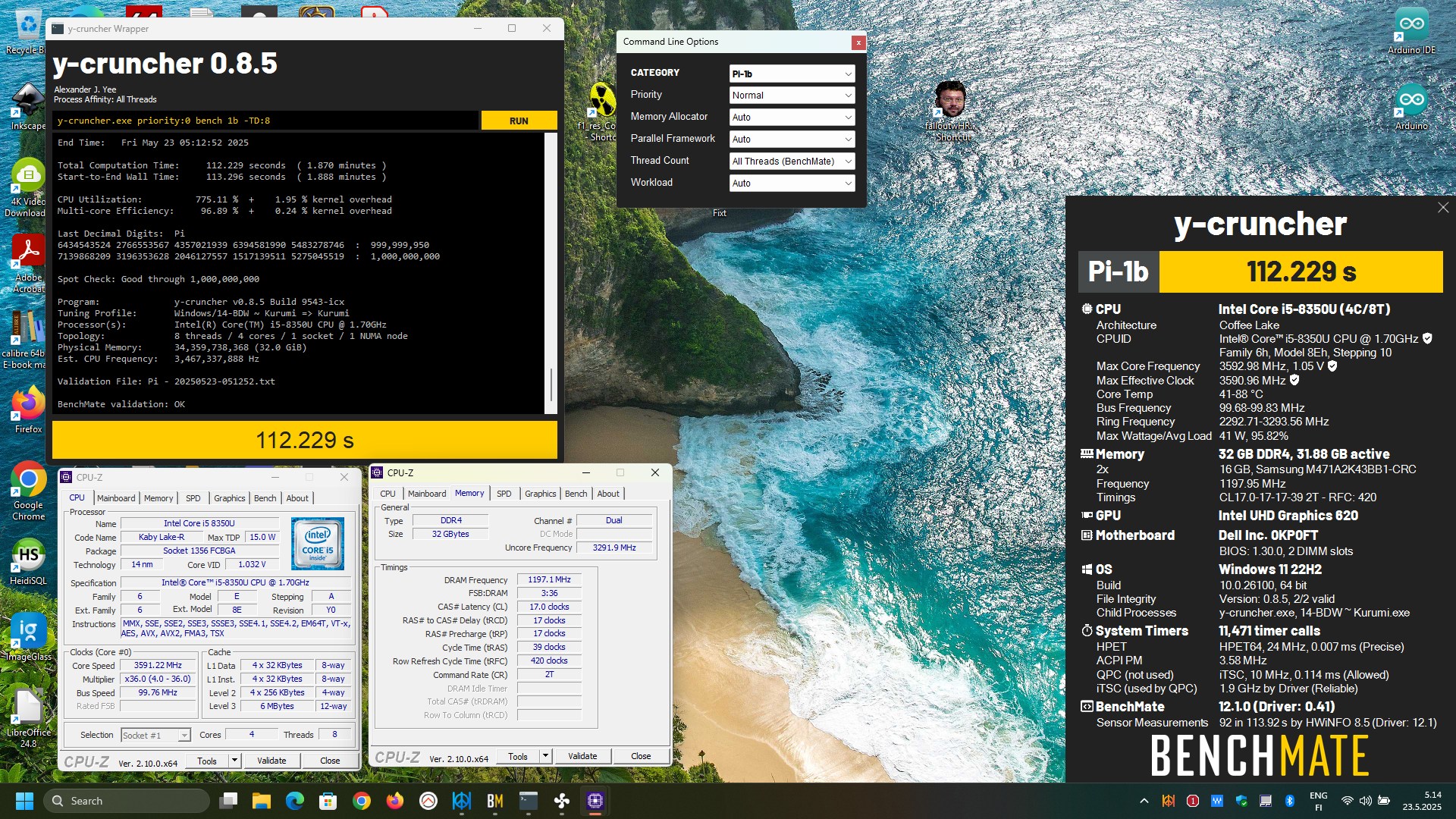1456x819 pixels.
Task: Open Adobe Acrobat desktop icon
Action: (x=28, y=262)
